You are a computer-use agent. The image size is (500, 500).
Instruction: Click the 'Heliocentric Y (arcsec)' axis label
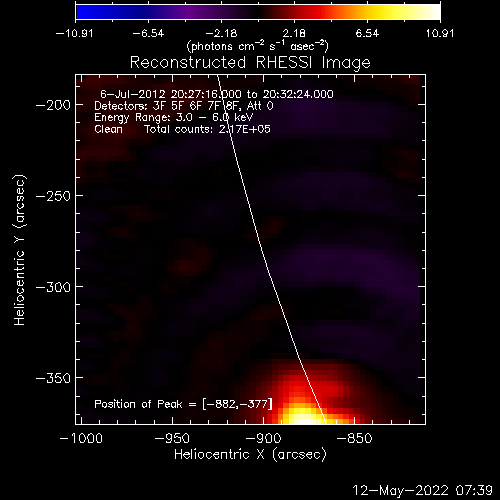click(20, 250)
